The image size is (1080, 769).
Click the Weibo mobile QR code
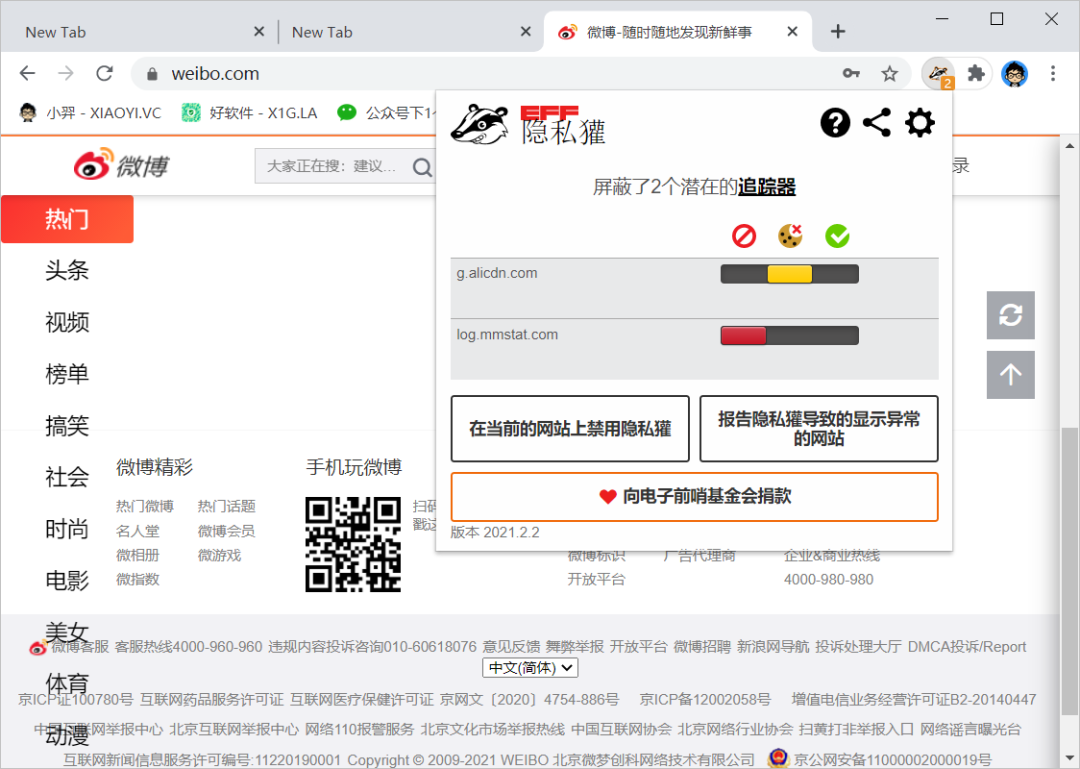coord(353,544)
